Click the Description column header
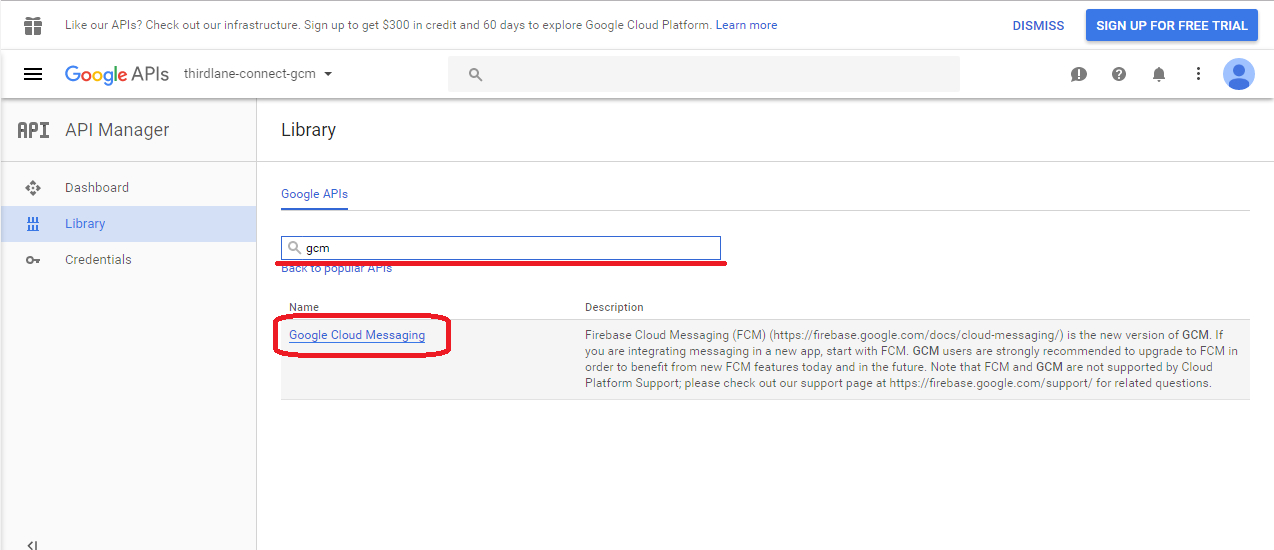Viewport: 1274px width, 550px height. tap(614, 307)
